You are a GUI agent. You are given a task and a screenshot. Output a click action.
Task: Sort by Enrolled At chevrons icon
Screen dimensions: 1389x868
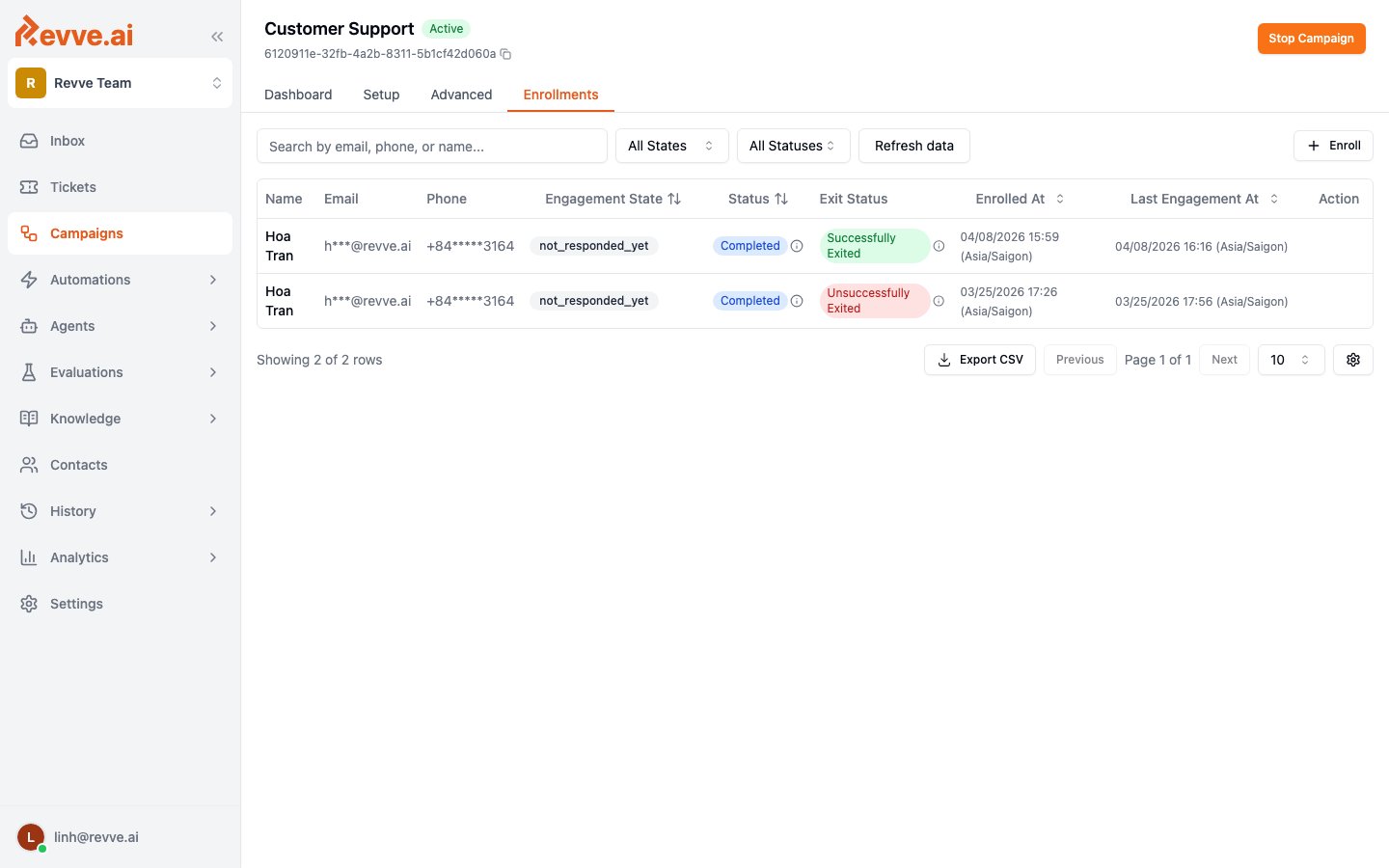coord(1060,199)
